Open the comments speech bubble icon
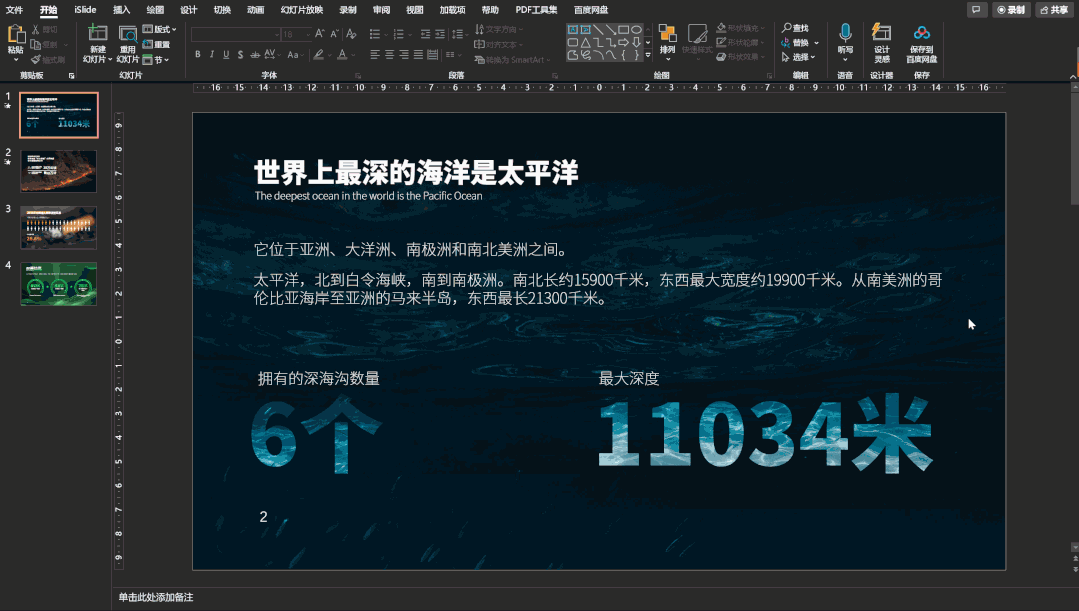 pyautogui.click(x=976, y=10)
